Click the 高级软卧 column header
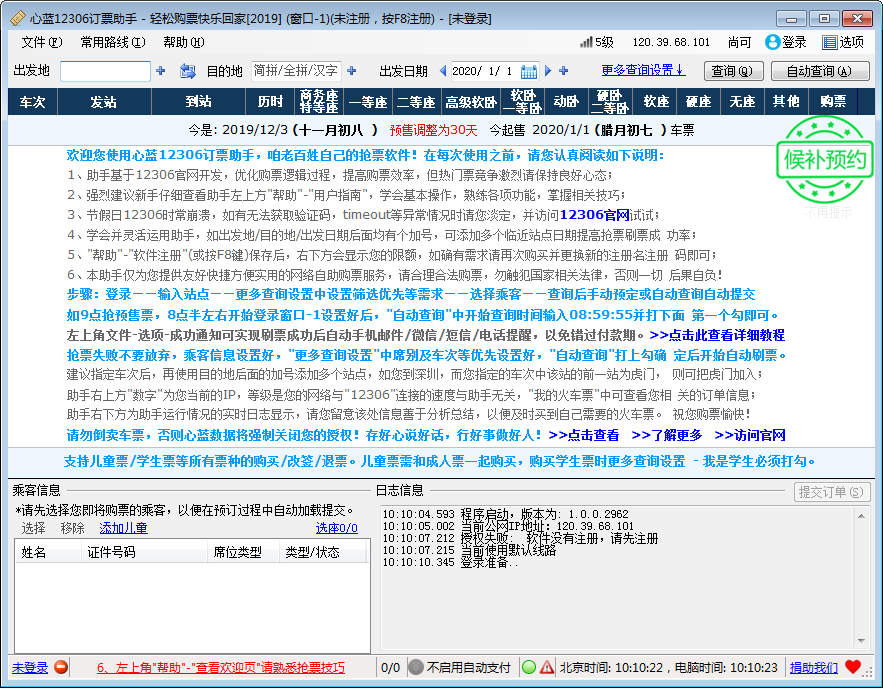The width and height of the screenshot is (883, 688). point(471,102)
